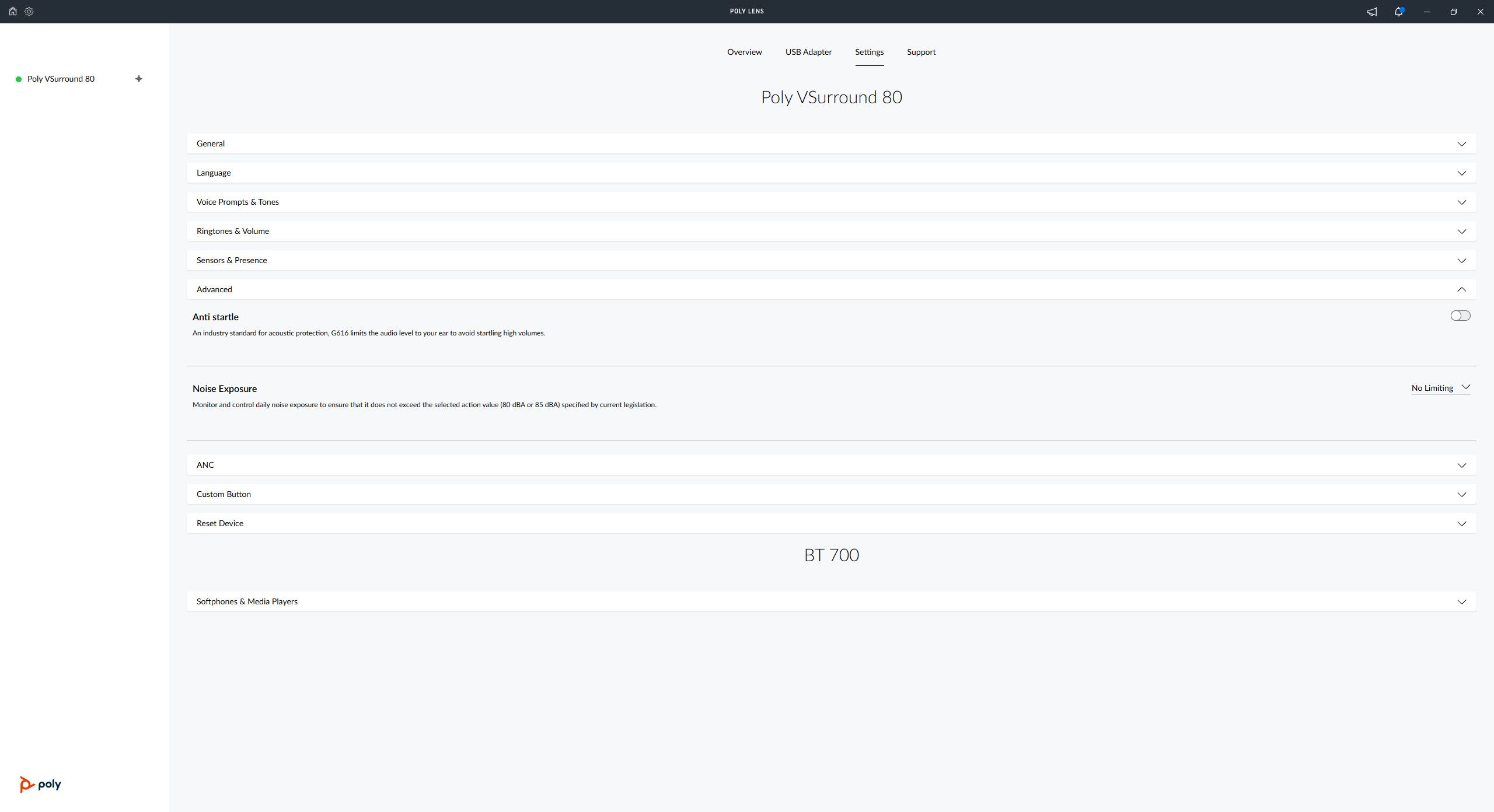This screenshot has width=1494, height=812.
Task: Open the notifications bell icon
Action: [1399, 12]
